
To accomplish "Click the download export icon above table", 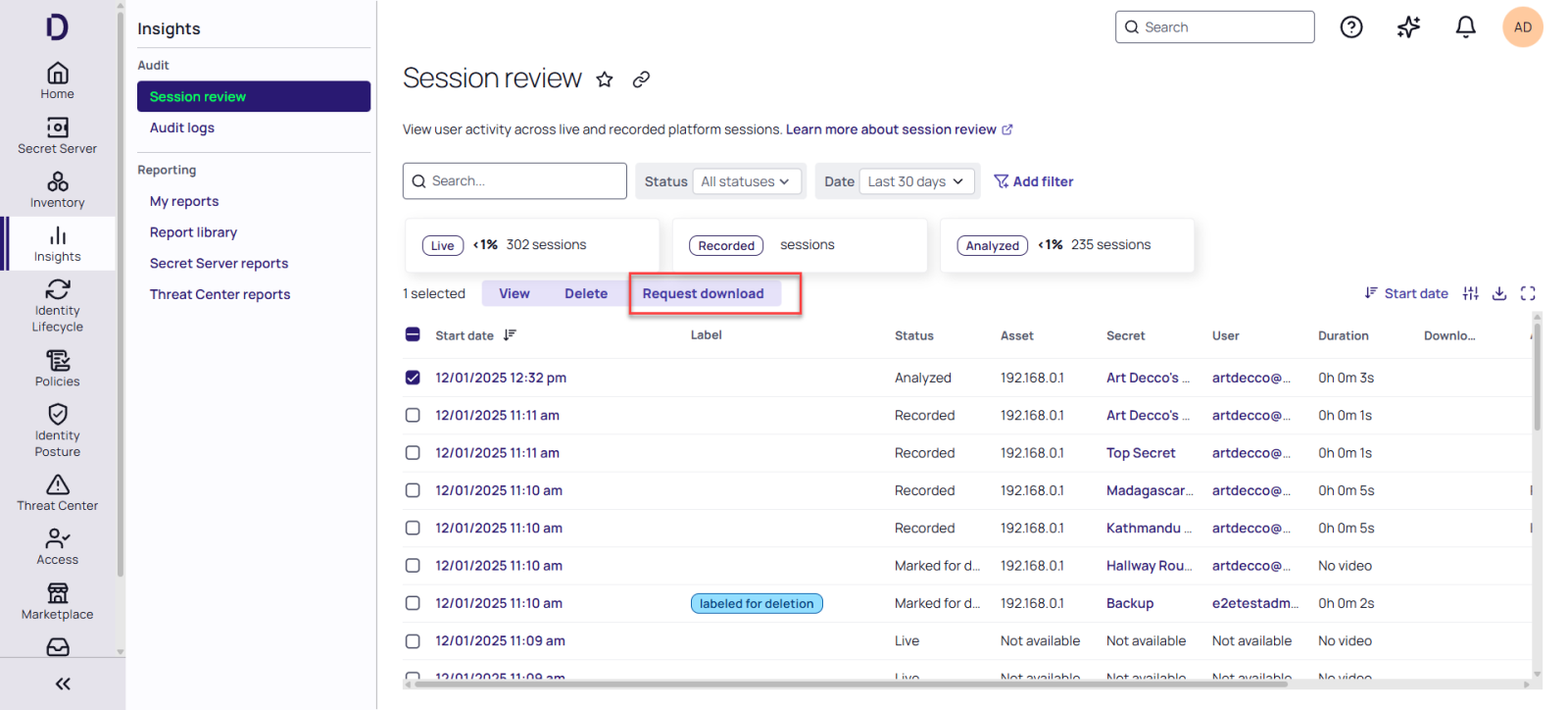I will click(x=1499, y=293).
